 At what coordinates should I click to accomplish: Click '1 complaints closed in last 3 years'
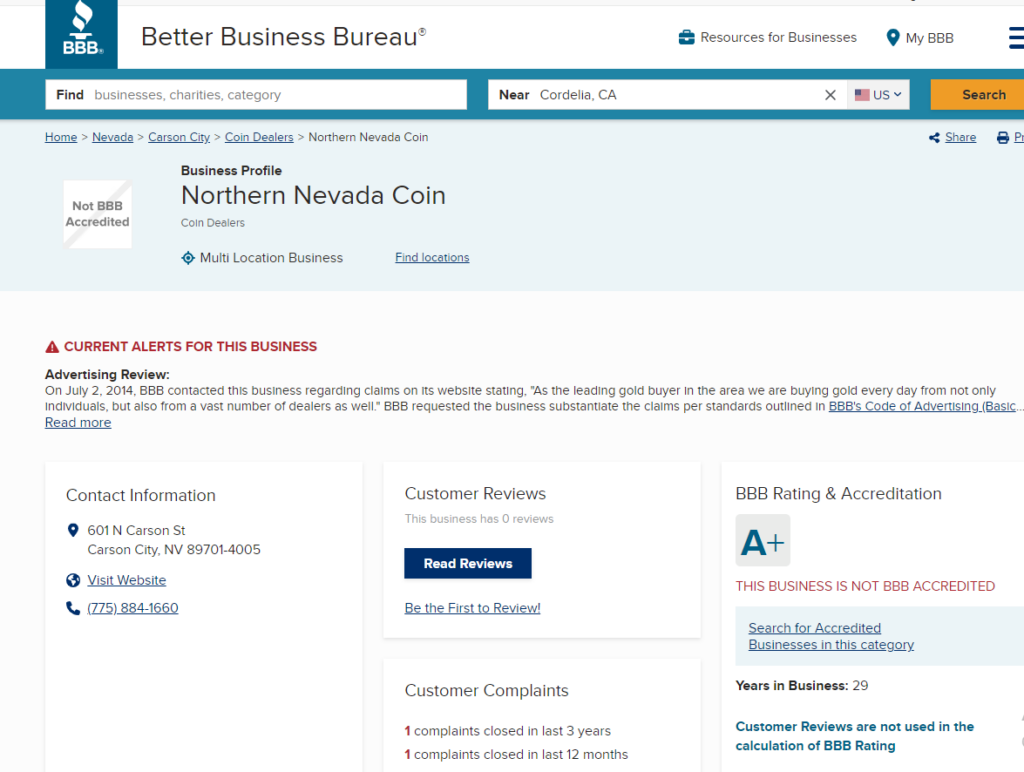[507, 731]
